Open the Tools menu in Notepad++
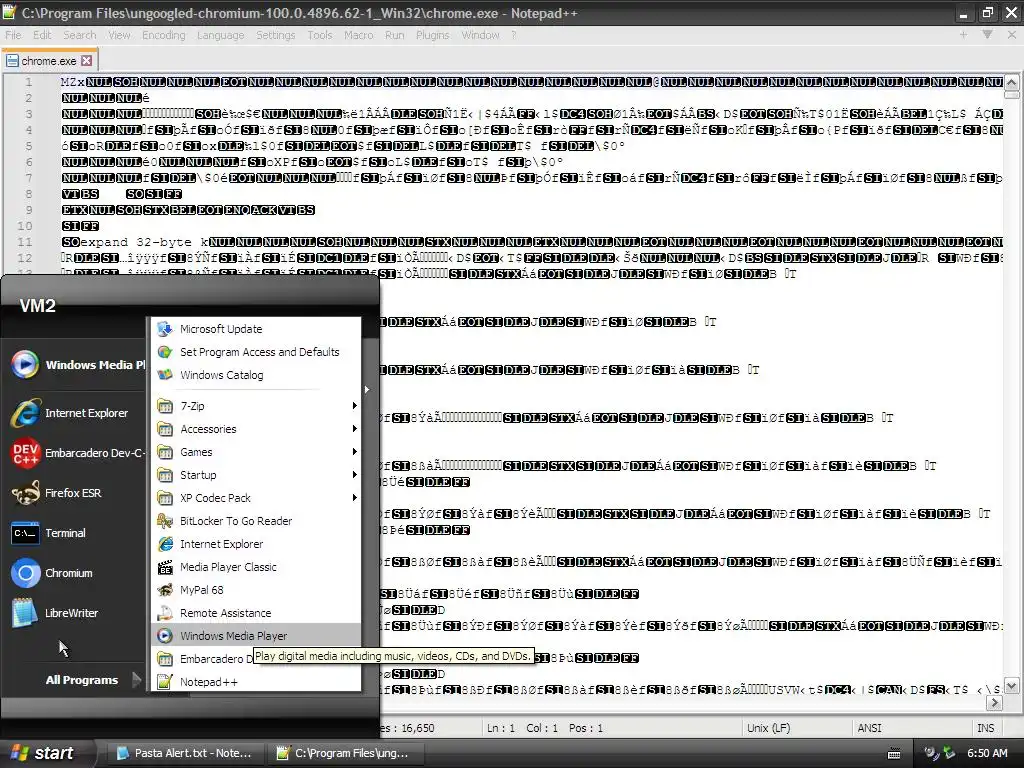Image resolution: width=1024 pixels, height=768 pixels. pos(319,35)
